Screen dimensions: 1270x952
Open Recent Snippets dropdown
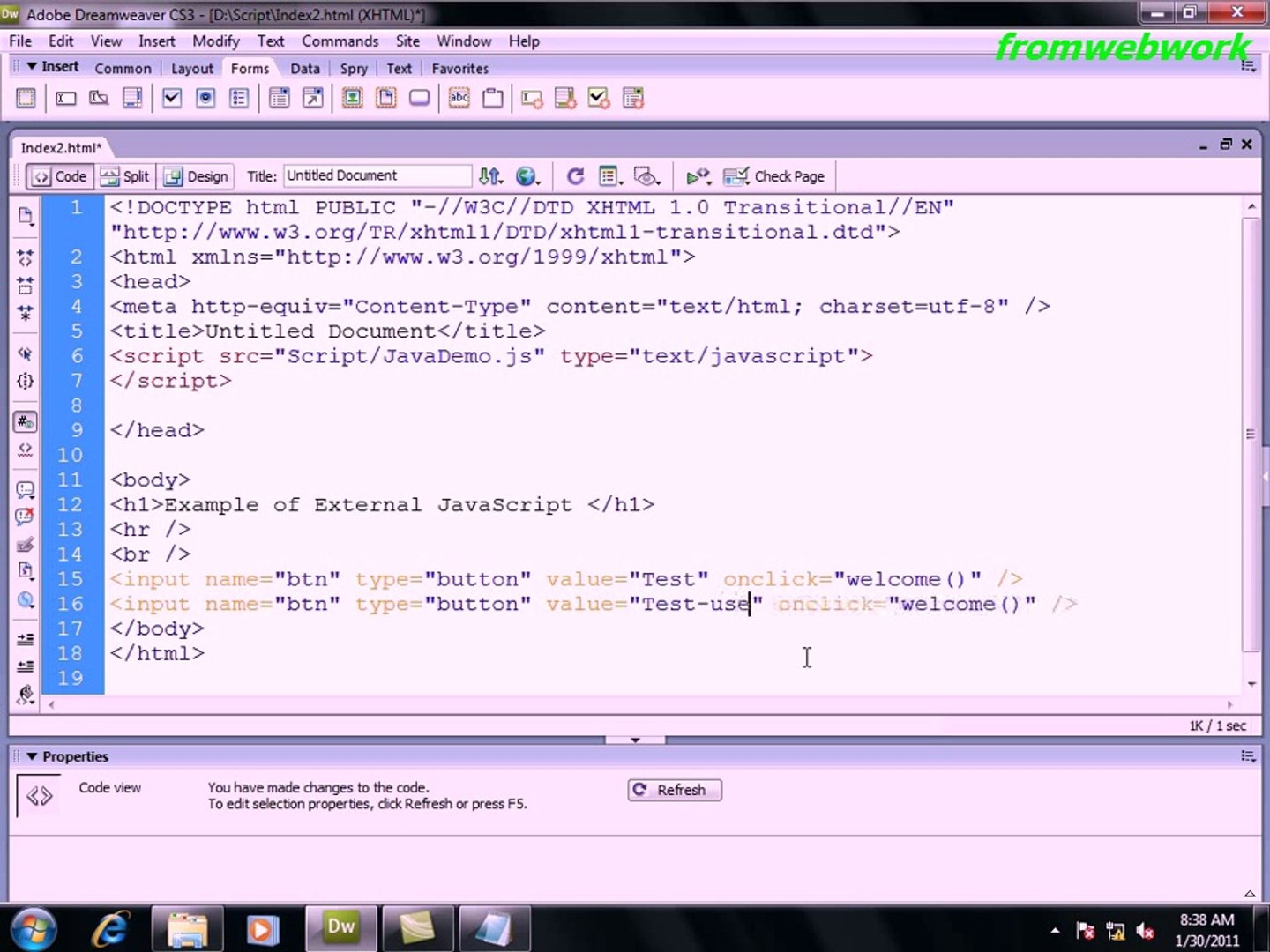pos(26,571)
